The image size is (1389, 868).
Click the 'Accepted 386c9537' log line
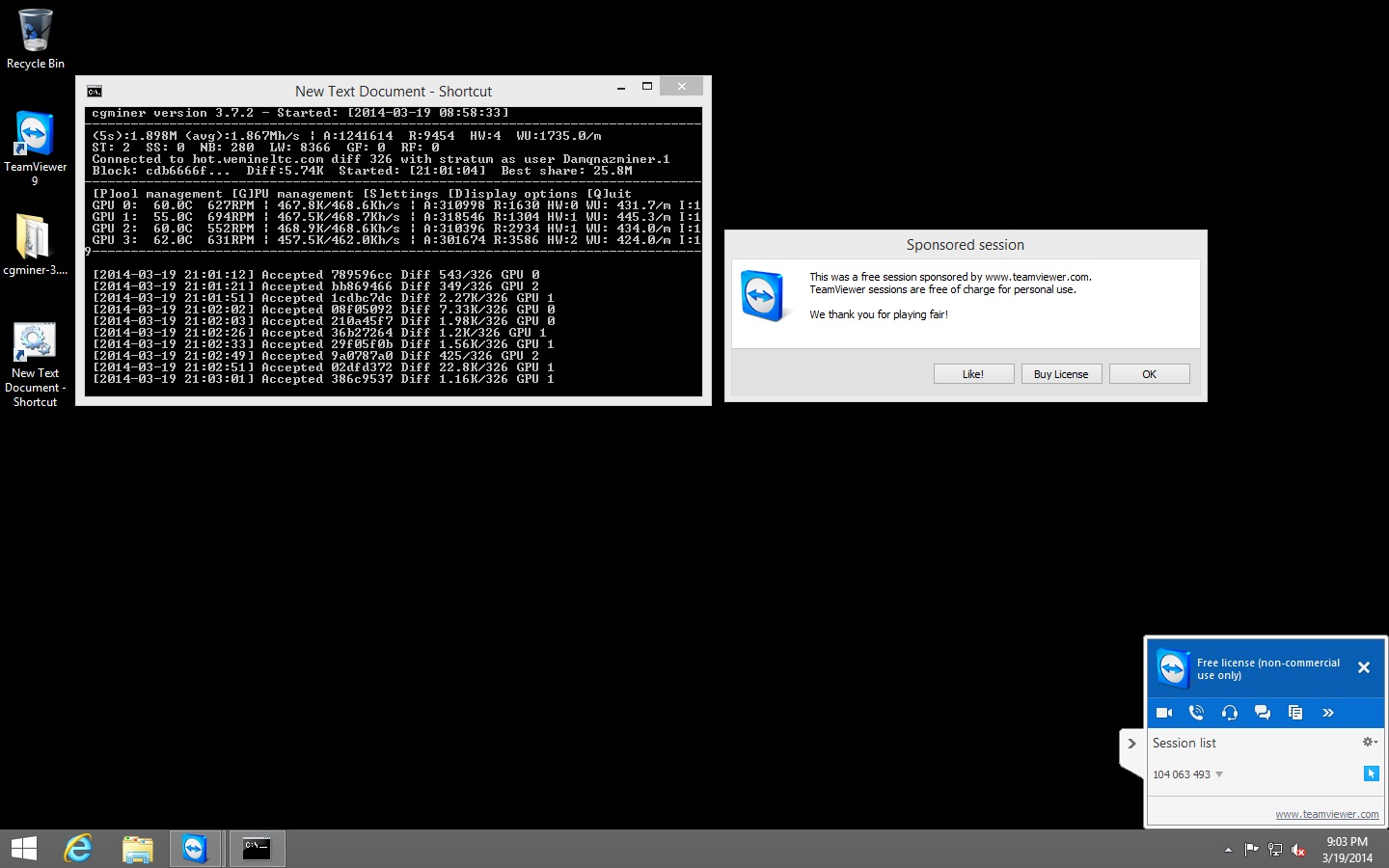[323, 379]
